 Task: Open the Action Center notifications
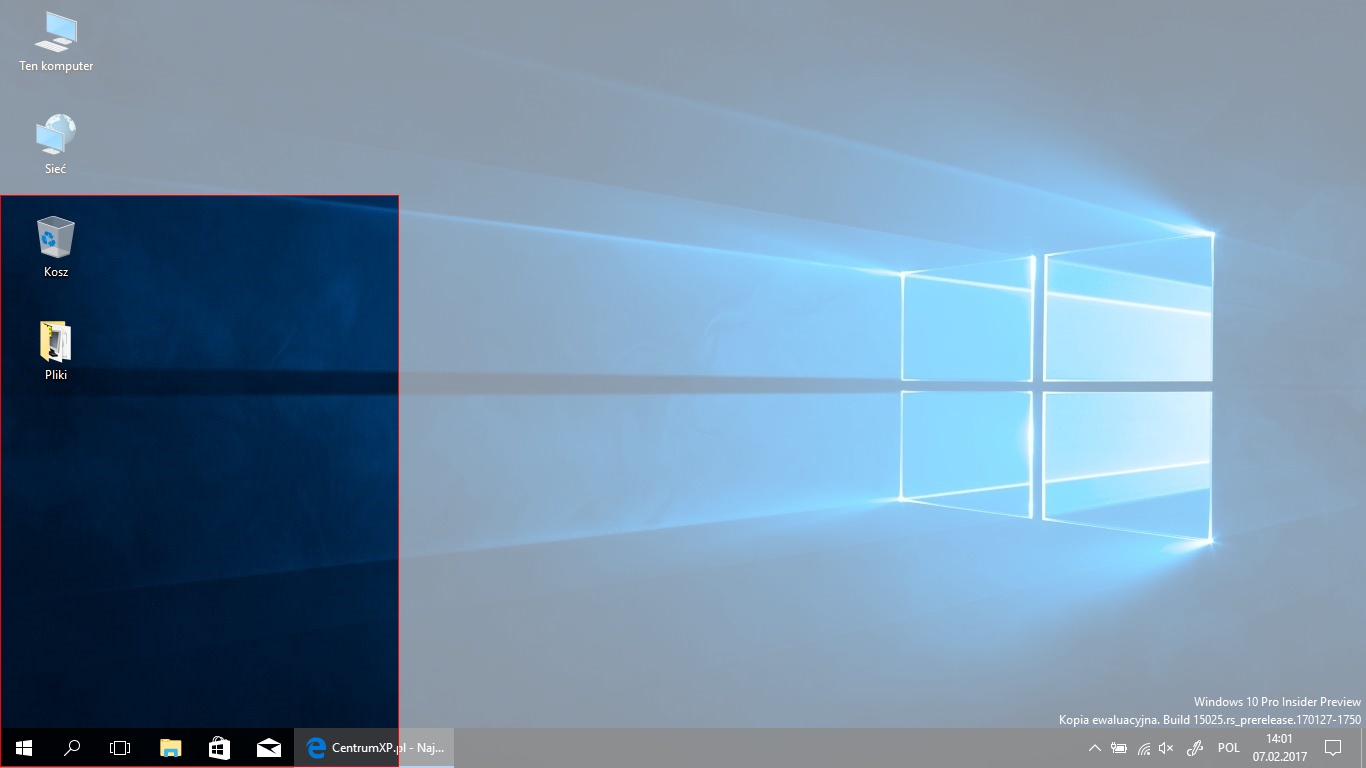point(1332,748)
